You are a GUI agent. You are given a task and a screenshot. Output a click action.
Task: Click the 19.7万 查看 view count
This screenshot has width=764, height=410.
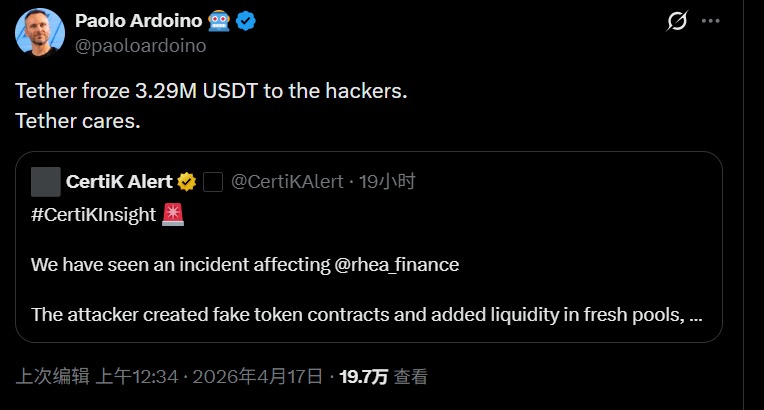pyautogui.click(x=383, y=377)
